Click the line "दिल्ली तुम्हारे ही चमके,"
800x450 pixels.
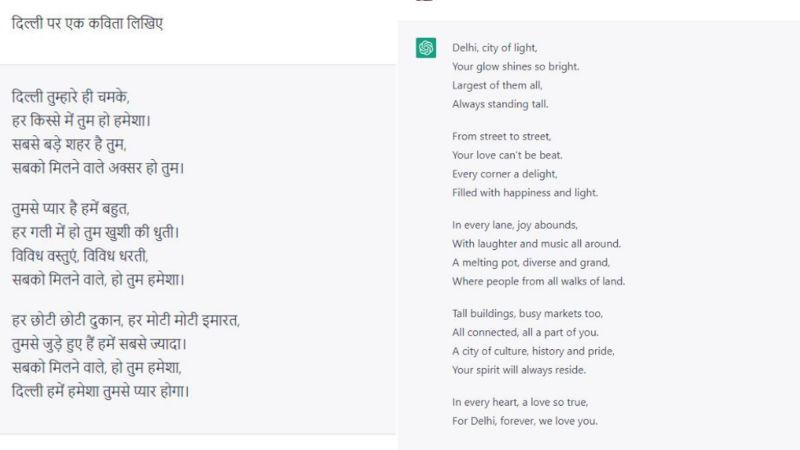[x=71, y=97]
